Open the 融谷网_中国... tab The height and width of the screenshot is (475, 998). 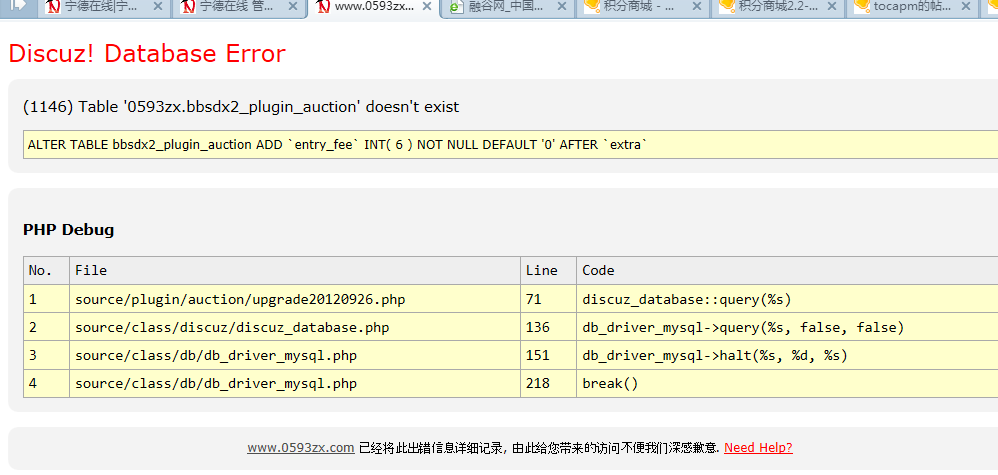508,7
